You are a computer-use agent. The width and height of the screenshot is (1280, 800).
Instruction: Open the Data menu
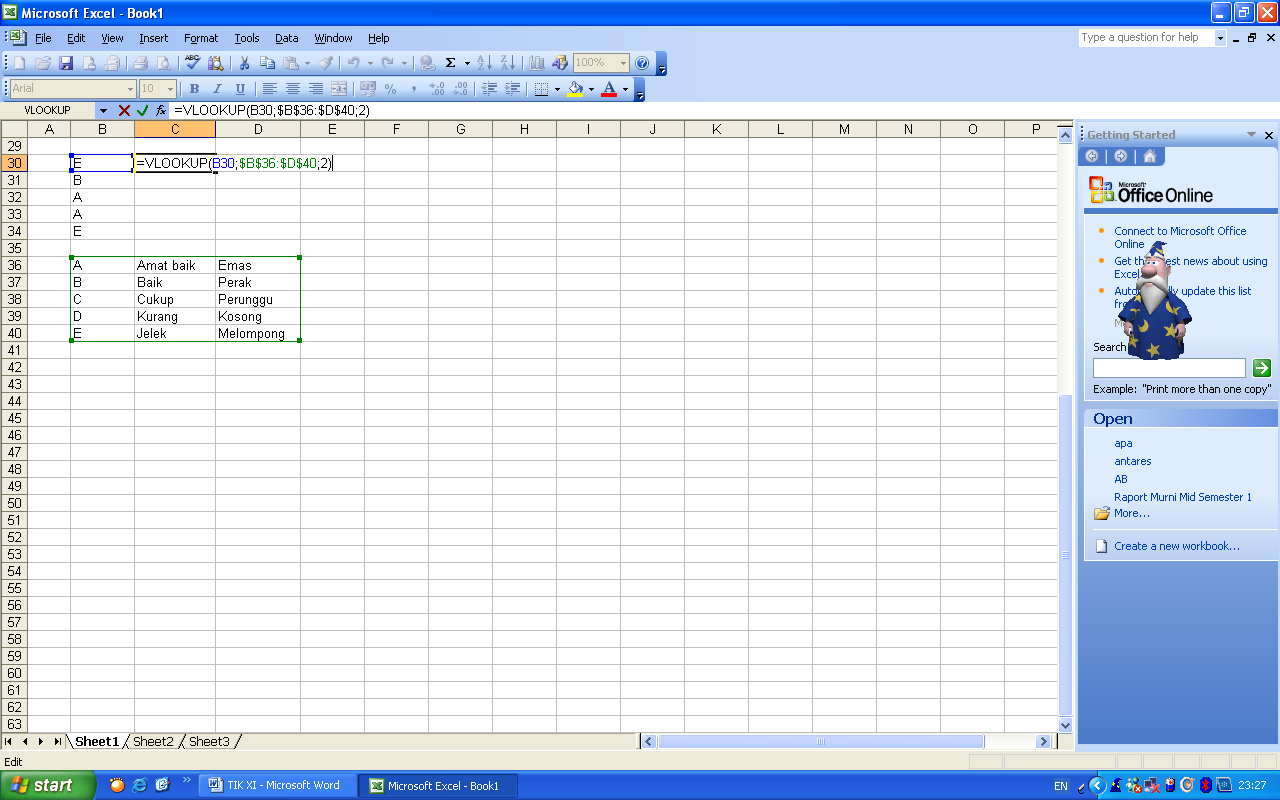point(287,38)
